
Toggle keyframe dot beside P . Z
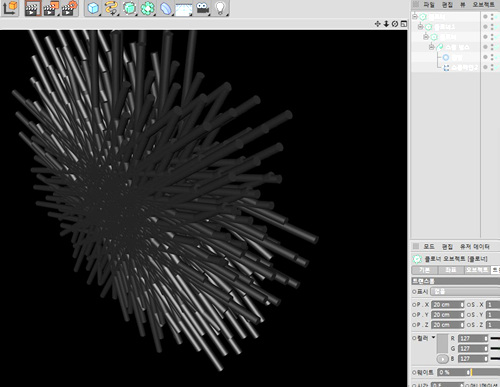click(x=414, y=325)
